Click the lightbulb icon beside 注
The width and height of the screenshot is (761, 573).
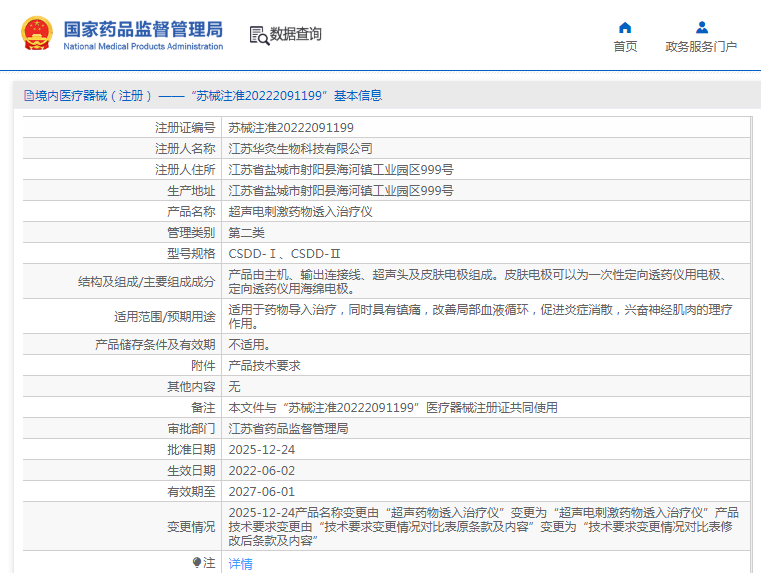tap(197, 563)
